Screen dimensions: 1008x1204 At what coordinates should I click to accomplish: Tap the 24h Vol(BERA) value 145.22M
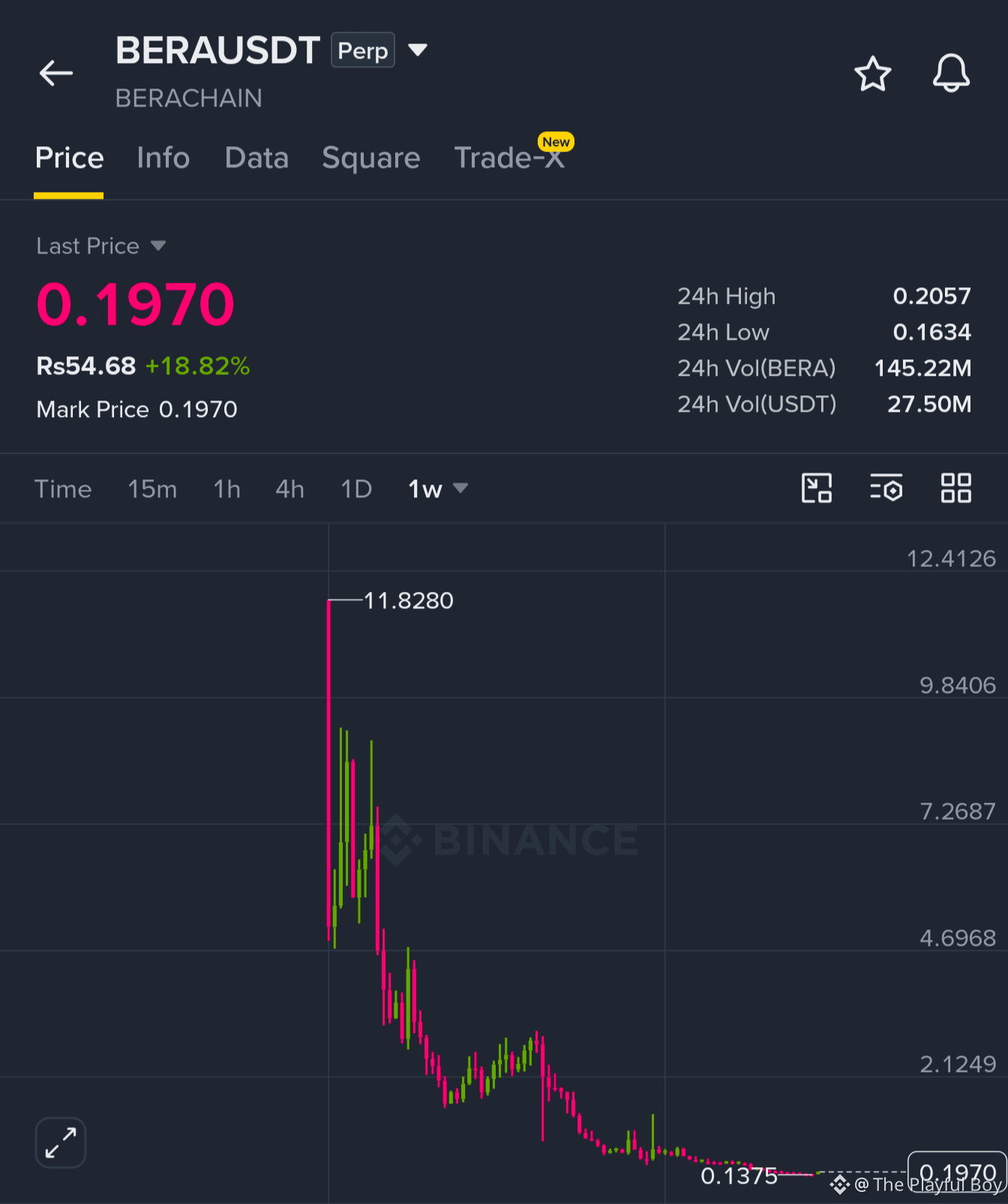[922, 368]
